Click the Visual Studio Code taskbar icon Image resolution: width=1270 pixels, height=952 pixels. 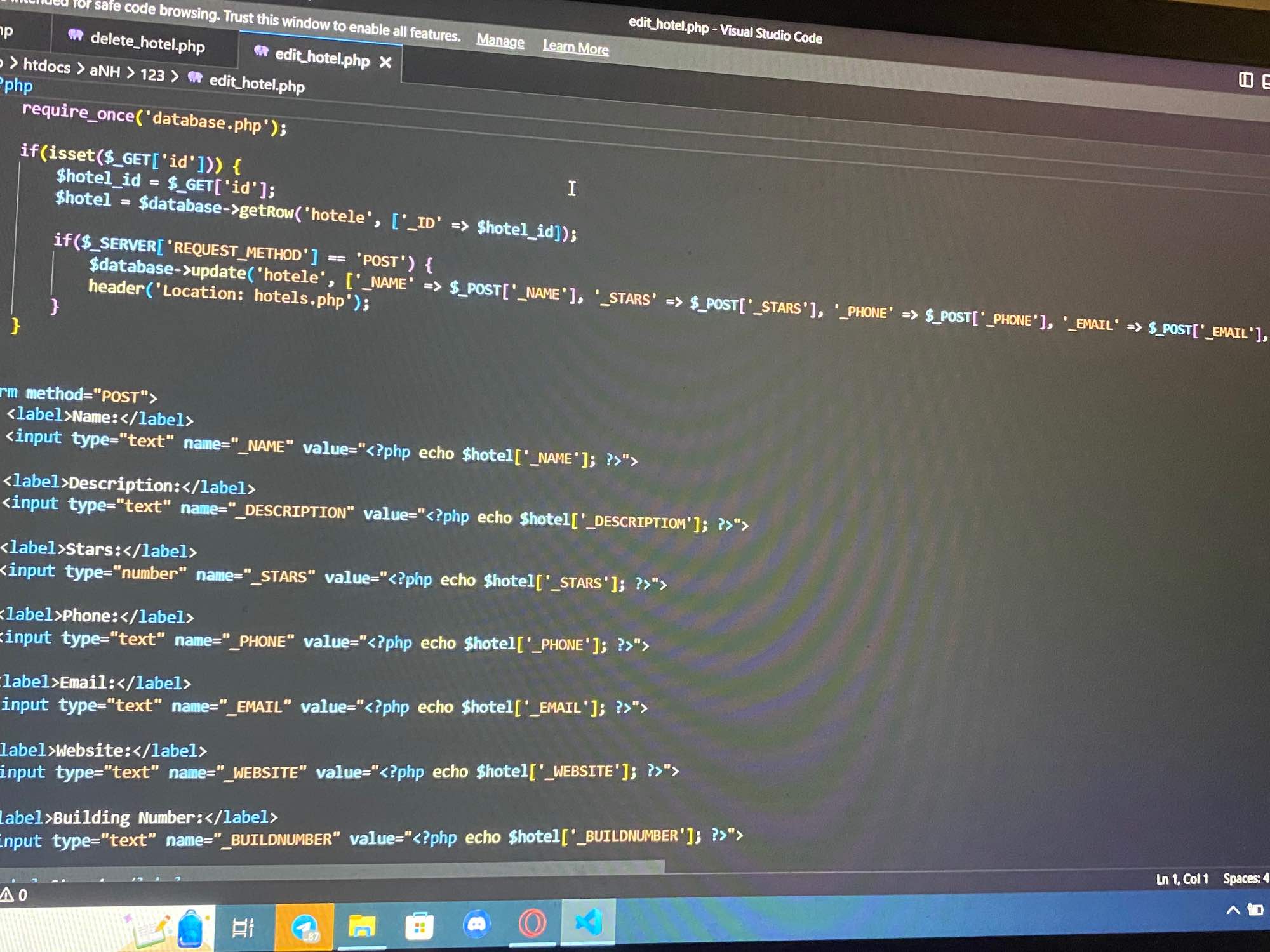tap(588, 922)
